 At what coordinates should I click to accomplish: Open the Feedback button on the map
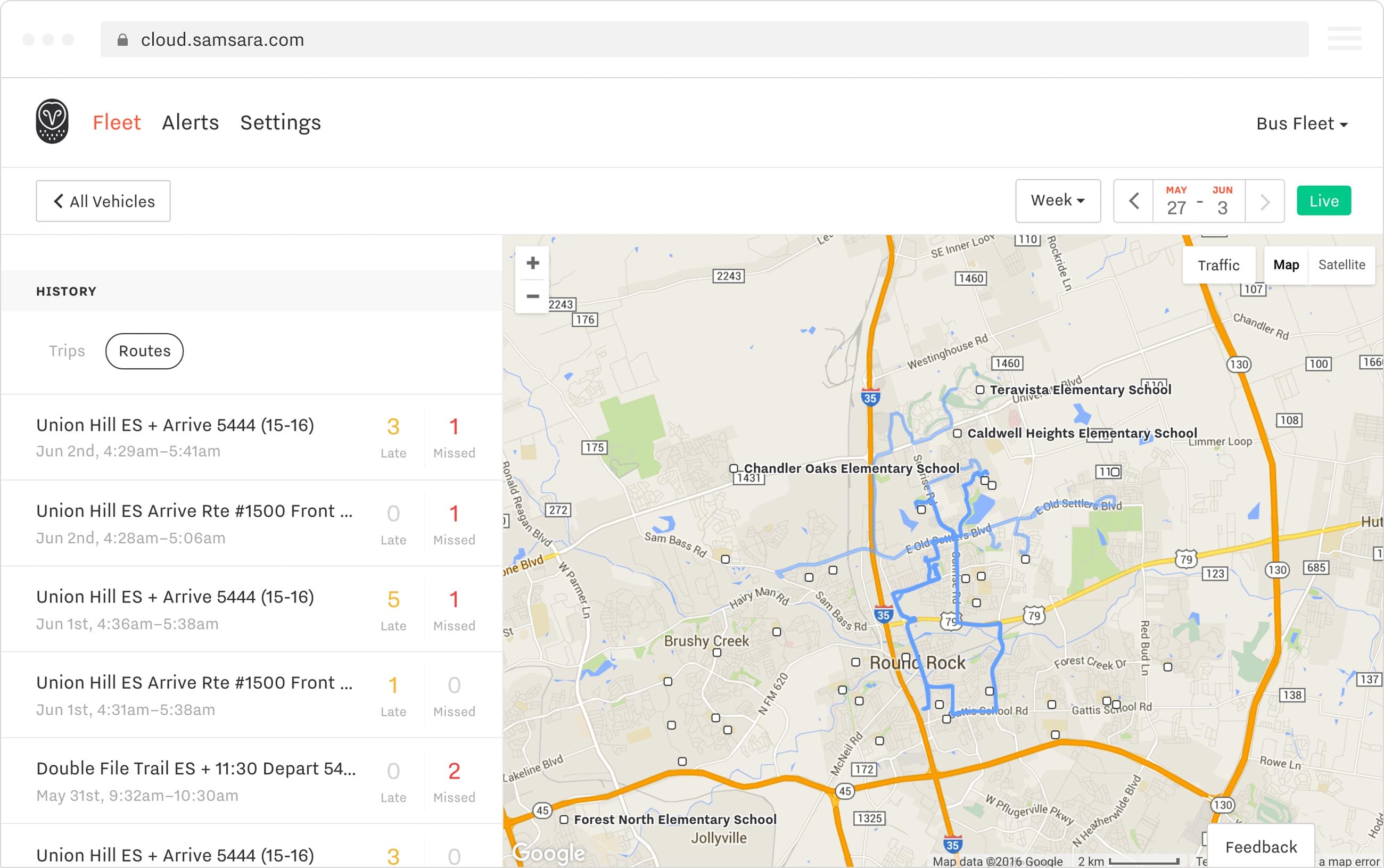pos(1261,847)
